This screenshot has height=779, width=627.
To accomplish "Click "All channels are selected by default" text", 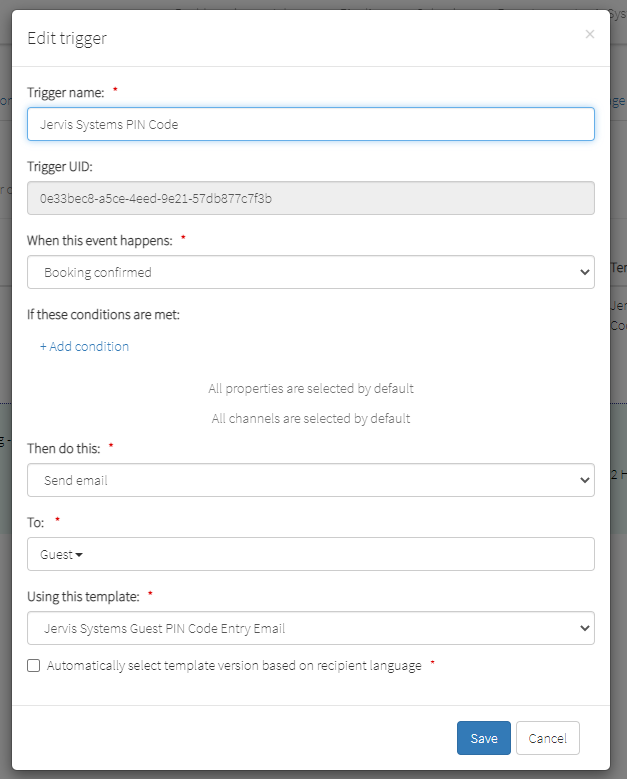I will 311,418.
